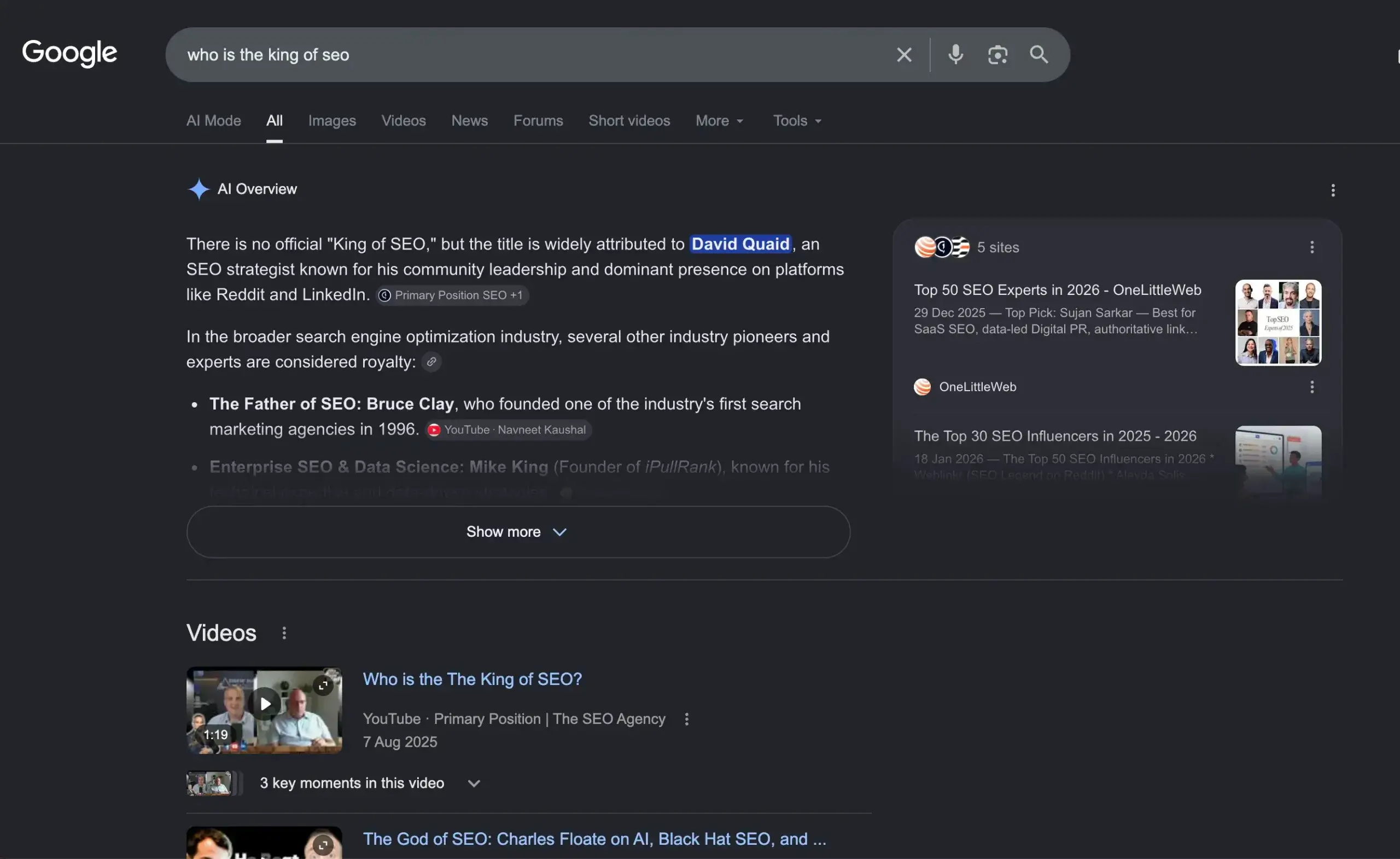Click Top 30 SEO Influencers thumbnail
Image resolution: width=1400 pixels, height=859 pixels.
(1278, 462)
